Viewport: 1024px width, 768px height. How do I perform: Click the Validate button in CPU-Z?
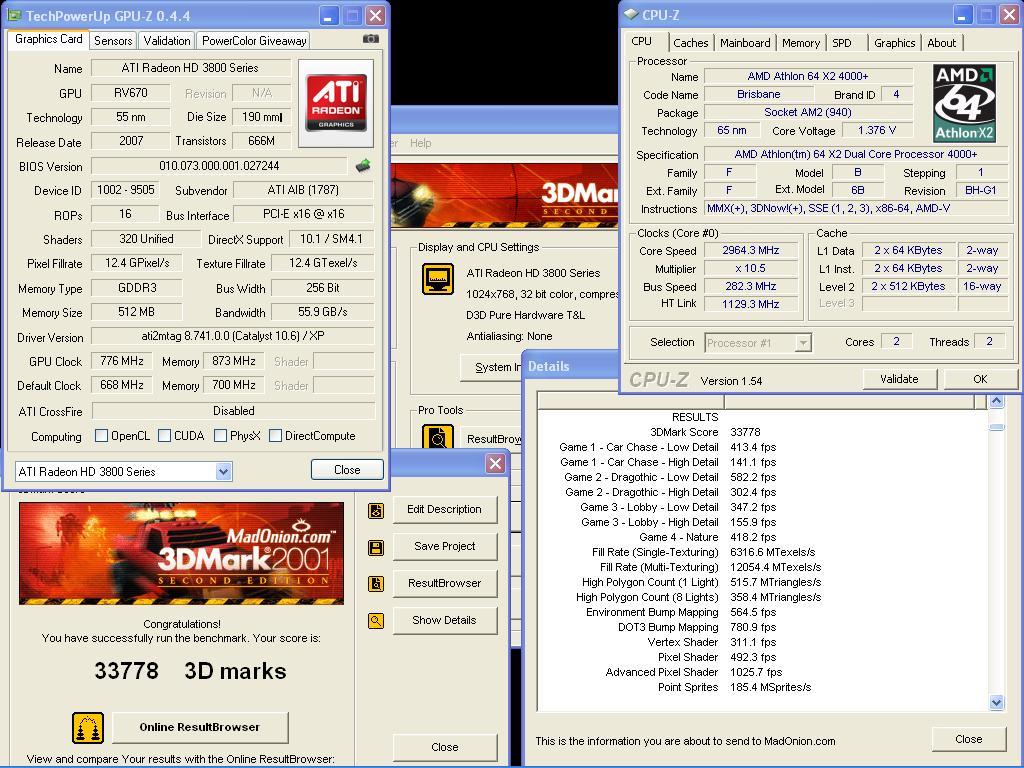pos(899,379)
